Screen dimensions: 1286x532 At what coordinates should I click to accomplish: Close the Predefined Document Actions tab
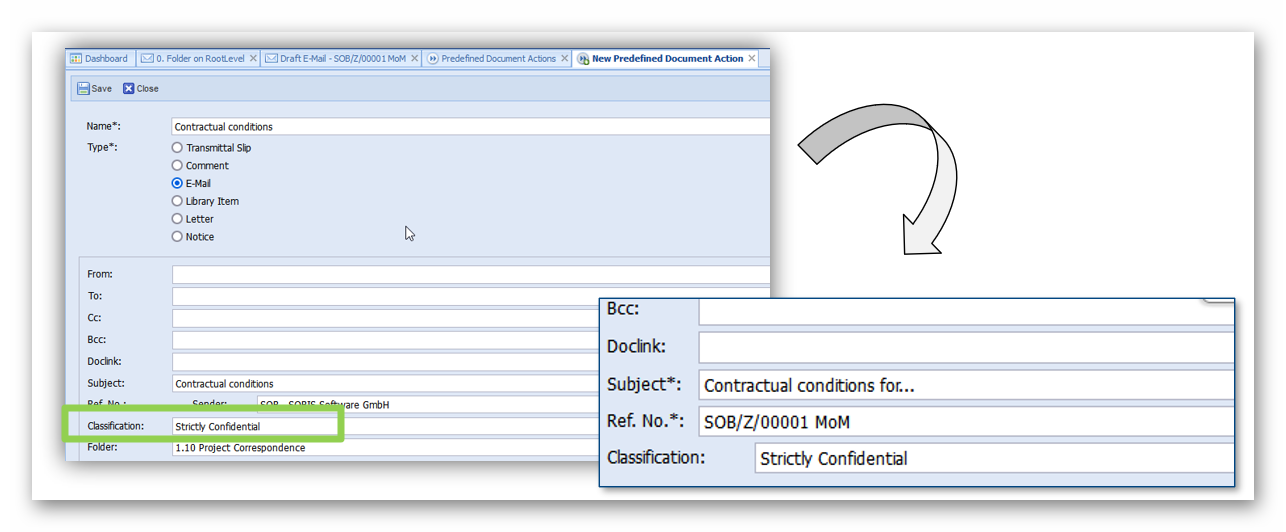pyautogui.click(x=565, y=59)
